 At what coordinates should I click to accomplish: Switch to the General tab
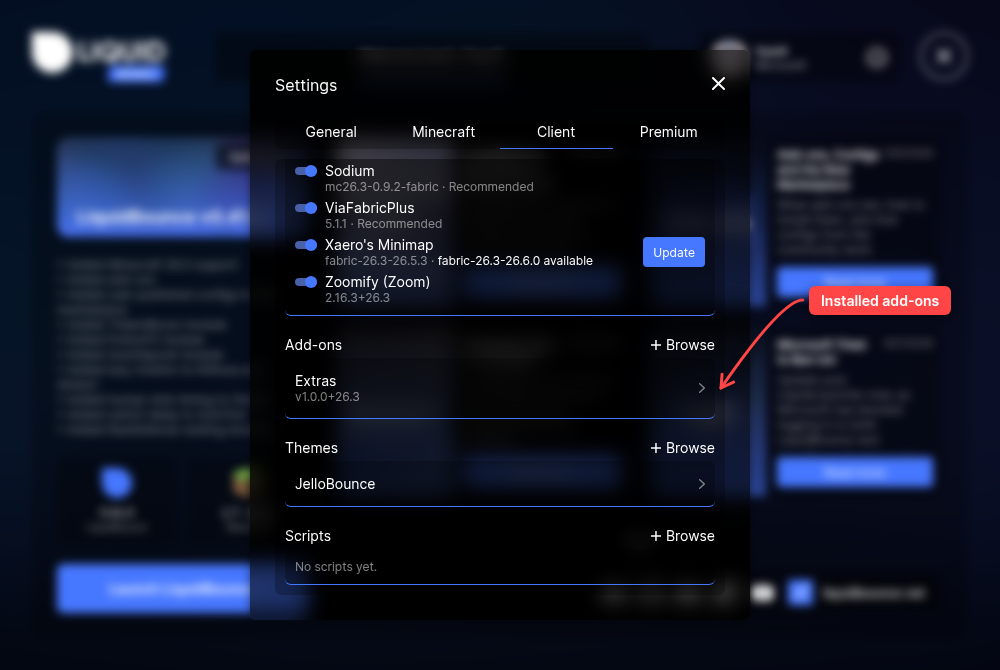click(331, 132)
